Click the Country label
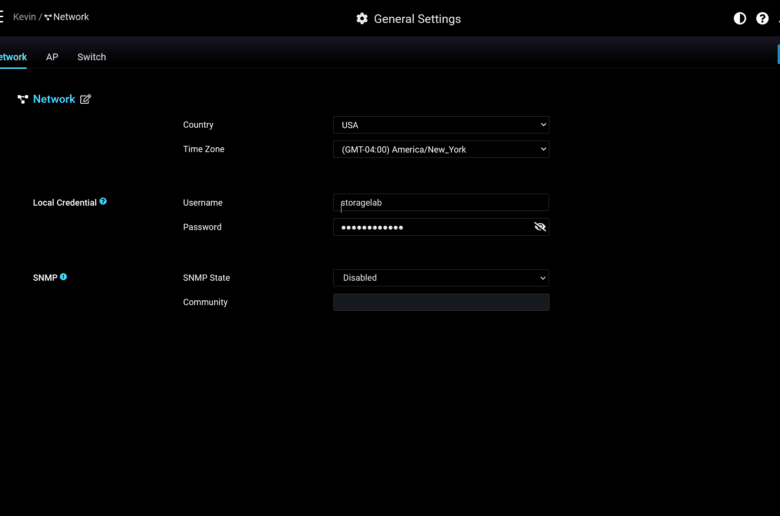 pos(198,125)
